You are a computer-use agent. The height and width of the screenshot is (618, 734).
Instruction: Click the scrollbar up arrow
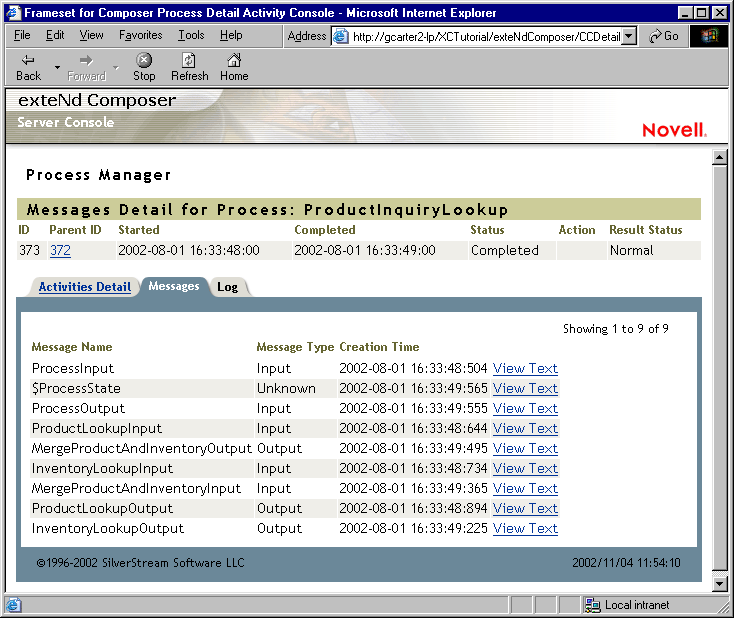[x=719, y=157]
